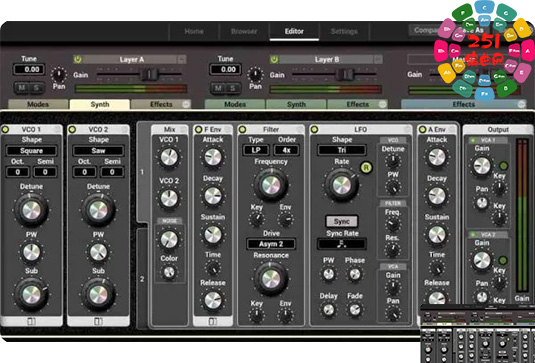Click Layer A Gain slider handle
Image resolution: width=535 pixels, height=363 pixels.
[149, 74]
